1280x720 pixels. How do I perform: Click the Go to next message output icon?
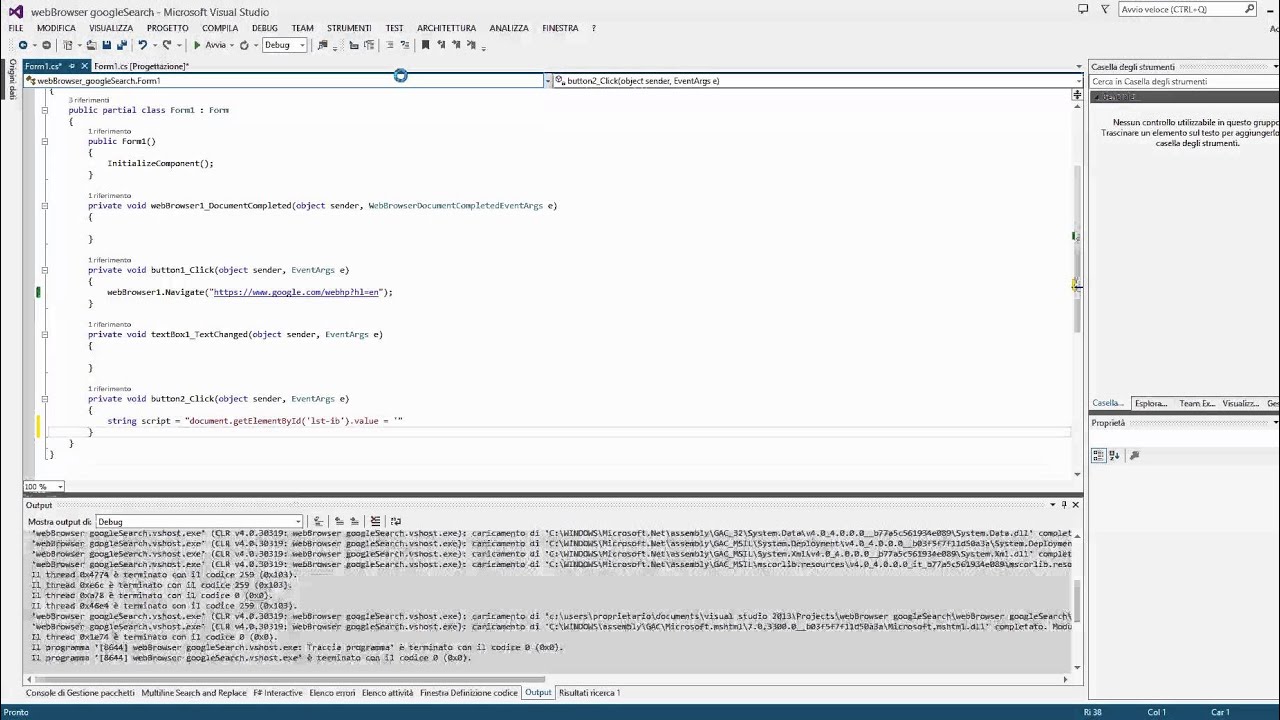pyautogui.click(x=354, y=521)
